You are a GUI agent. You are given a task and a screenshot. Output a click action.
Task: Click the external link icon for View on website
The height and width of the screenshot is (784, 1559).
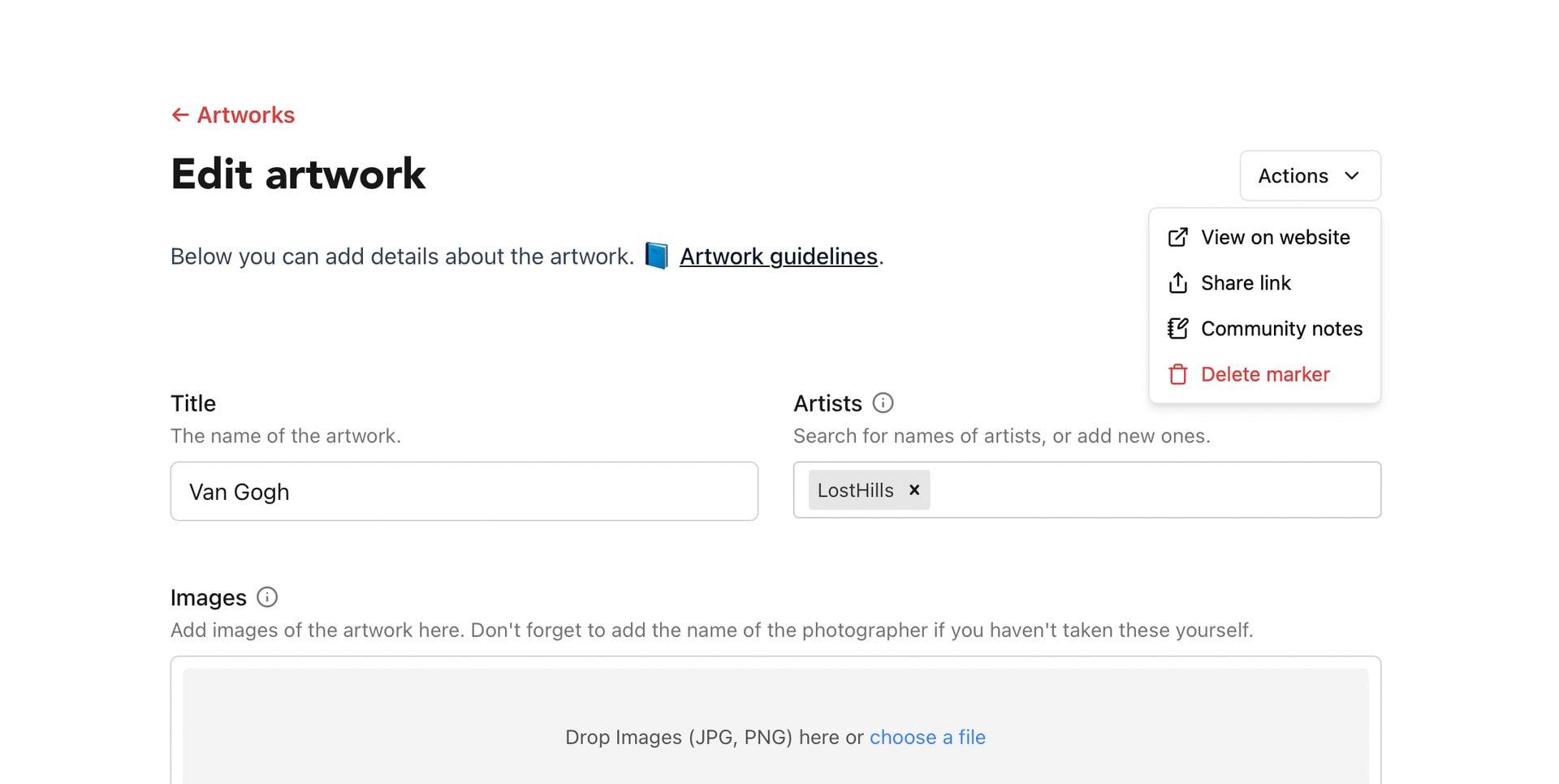[1177, 237]
